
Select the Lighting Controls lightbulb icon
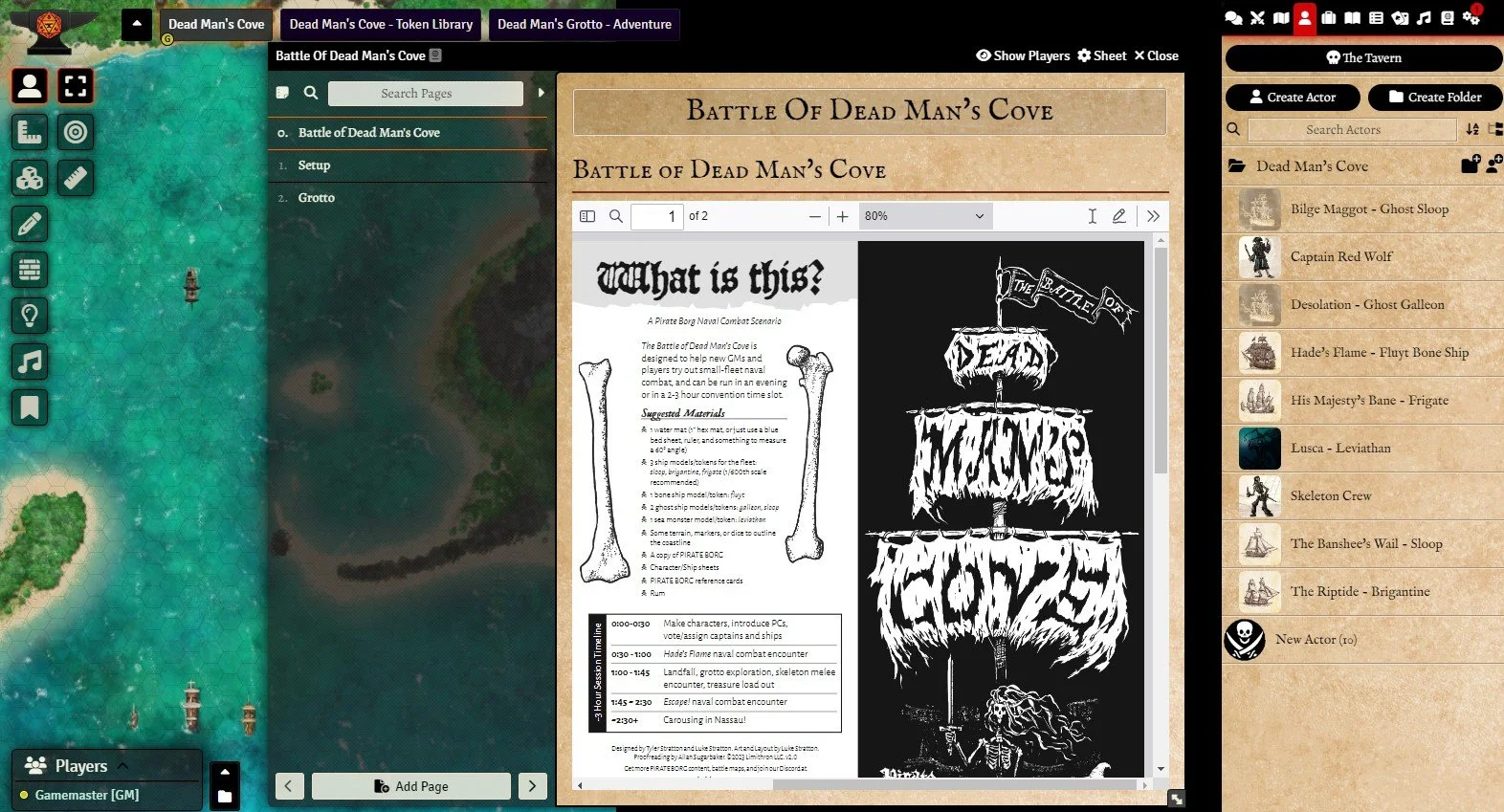click(x=30, y=316)
